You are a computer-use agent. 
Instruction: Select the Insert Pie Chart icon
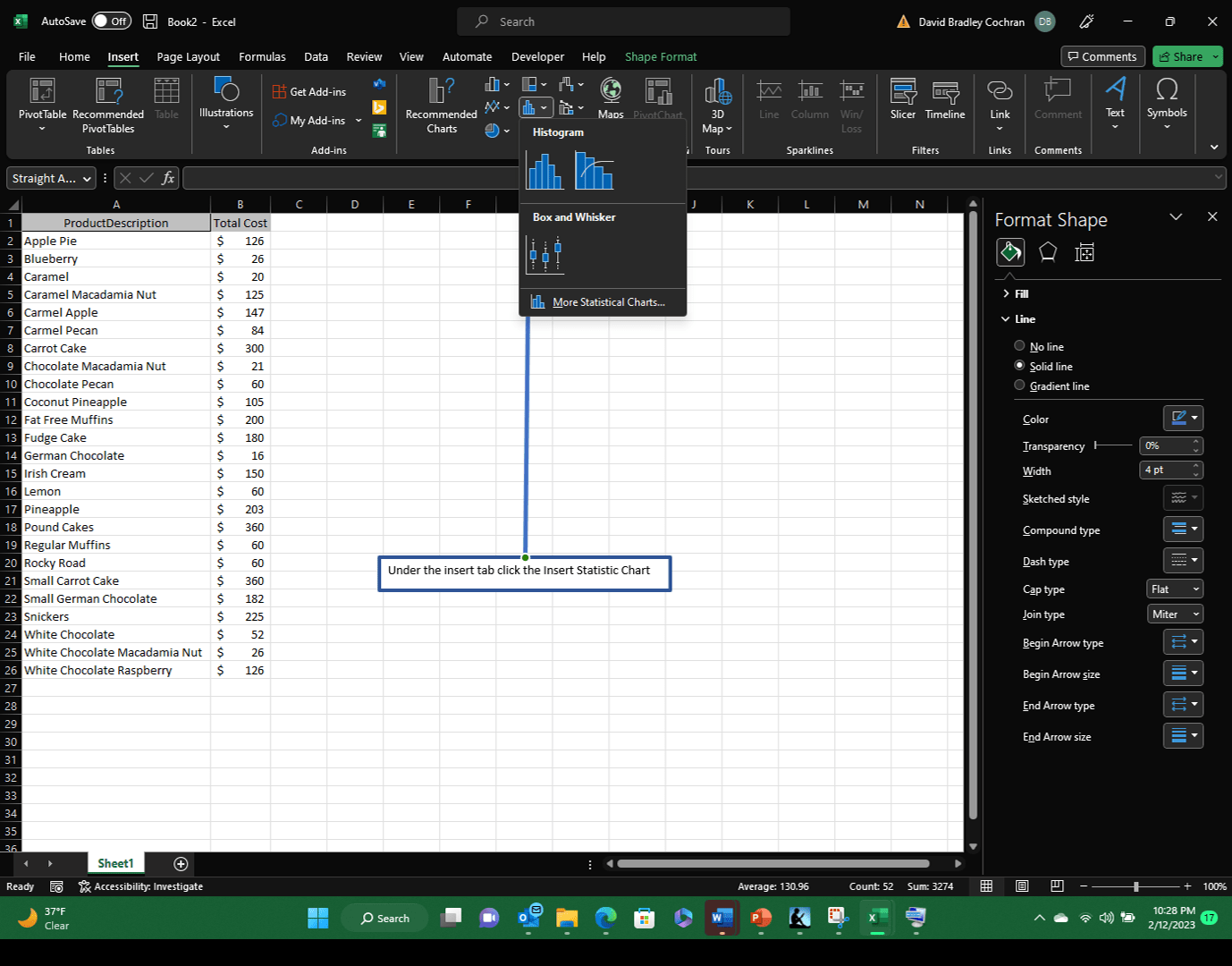point(492,130)
